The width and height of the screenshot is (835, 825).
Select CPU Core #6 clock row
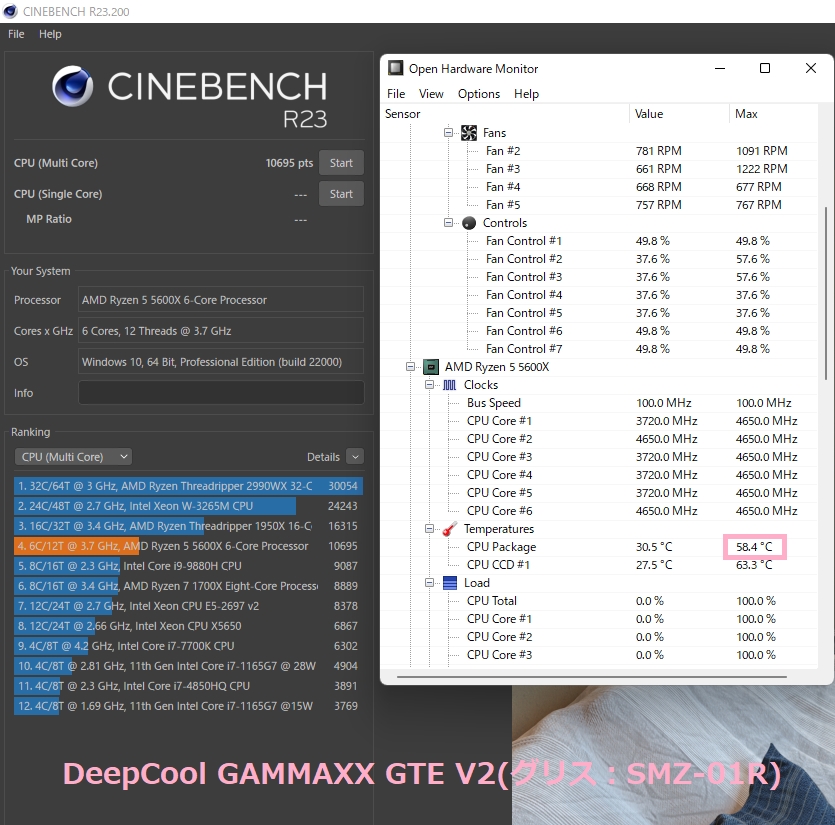click(600, 511)
